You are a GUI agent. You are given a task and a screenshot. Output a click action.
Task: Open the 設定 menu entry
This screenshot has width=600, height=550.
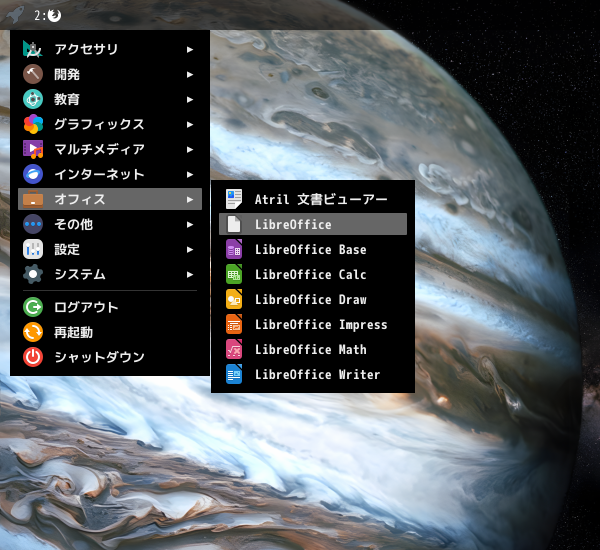pyautogui.click(x=110, y=249)
